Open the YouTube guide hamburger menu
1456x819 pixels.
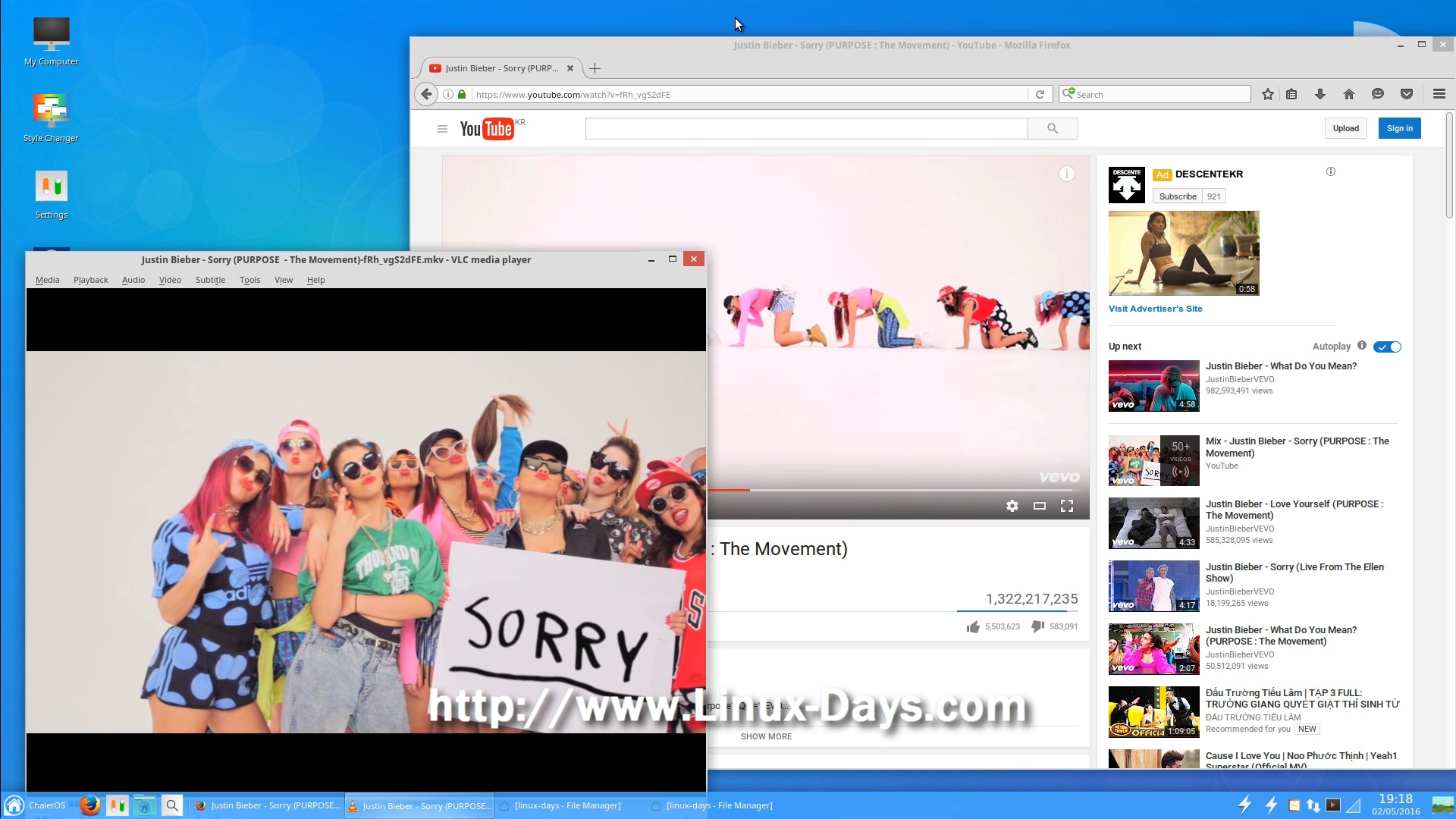(442, 129)
